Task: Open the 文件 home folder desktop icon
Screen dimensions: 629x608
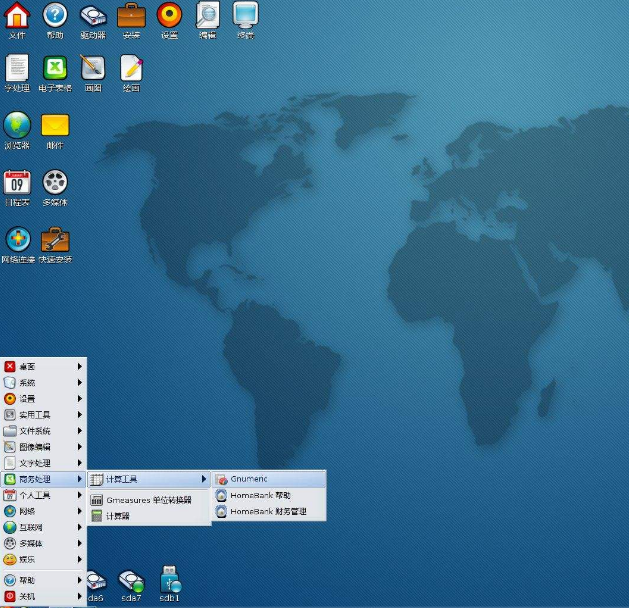Action: tap(17, 16)
